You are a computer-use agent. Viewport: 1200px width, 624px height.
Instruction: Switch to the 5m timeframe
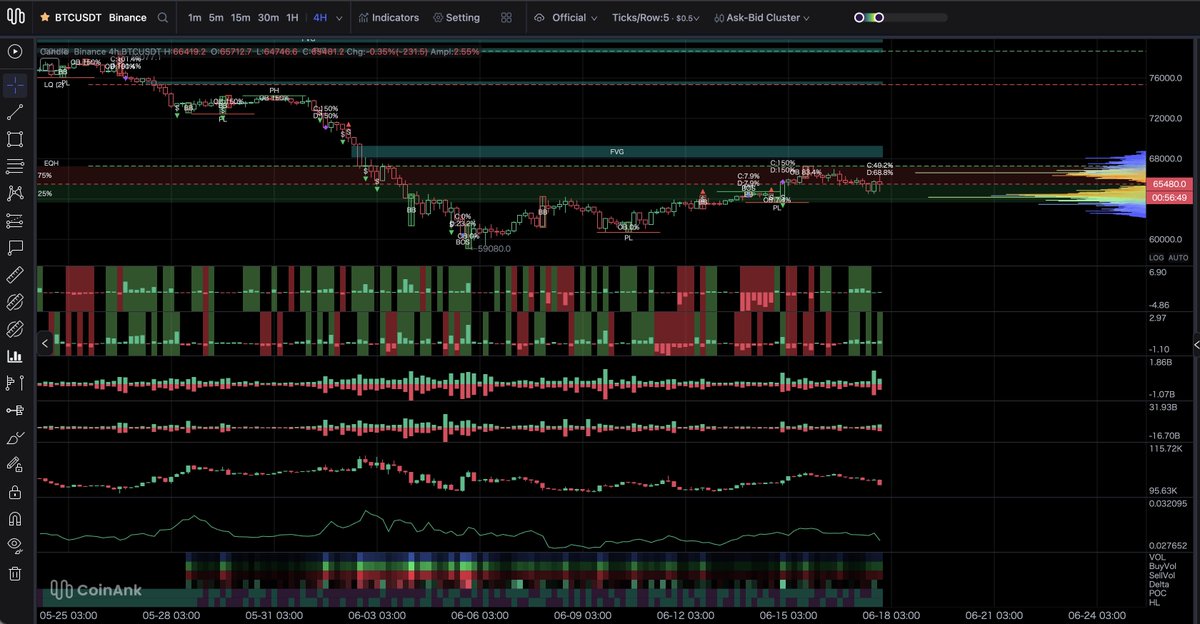216,18
